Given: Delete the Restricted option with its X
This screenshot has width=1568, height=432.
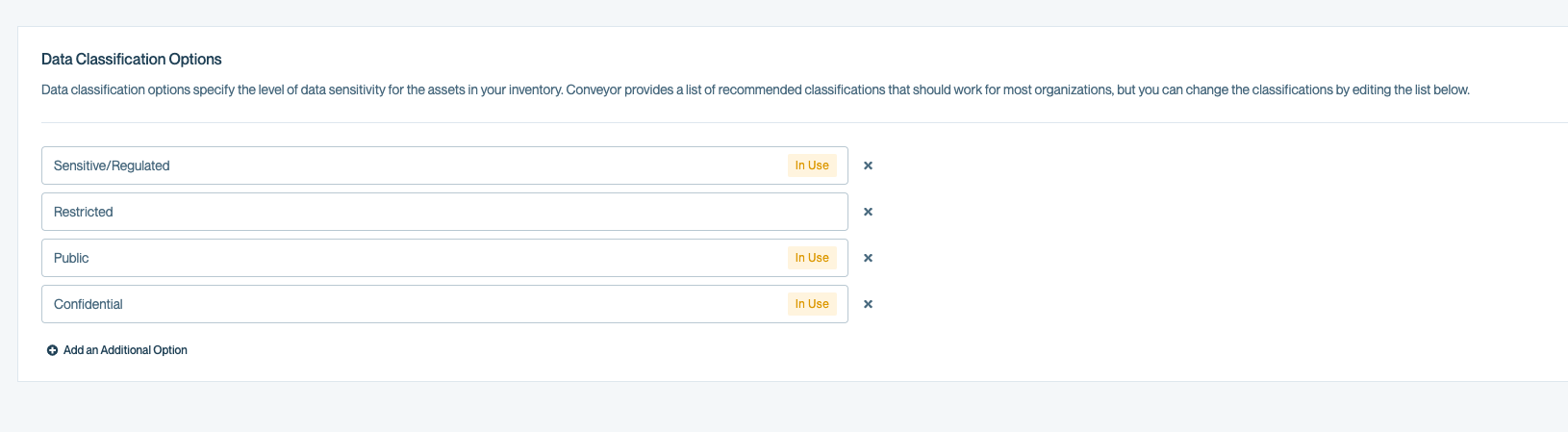Looking at the screenshot, I should coord(868,212).
